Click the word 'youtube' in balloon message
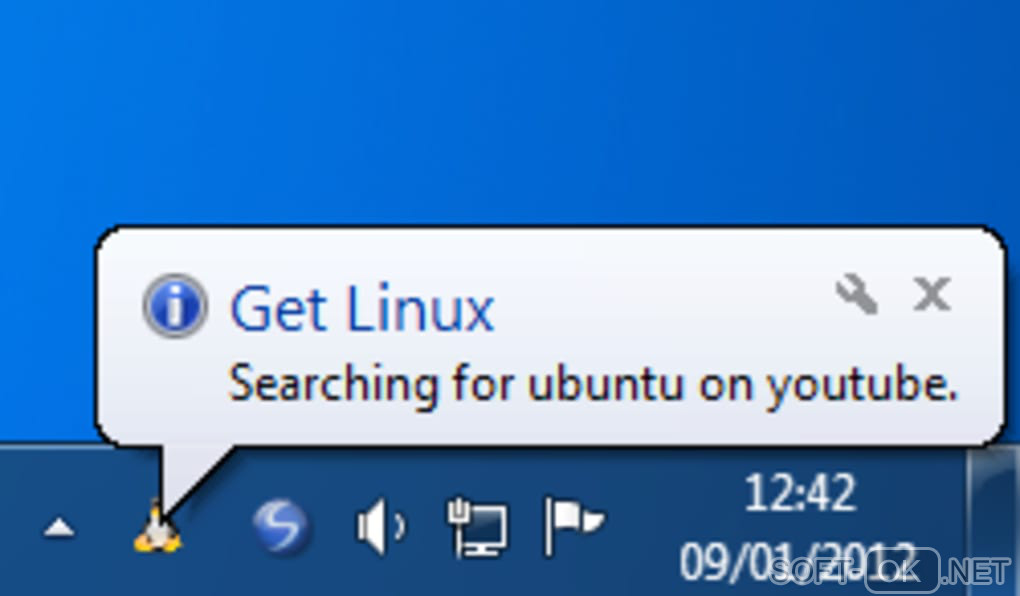 pos(856,385)
